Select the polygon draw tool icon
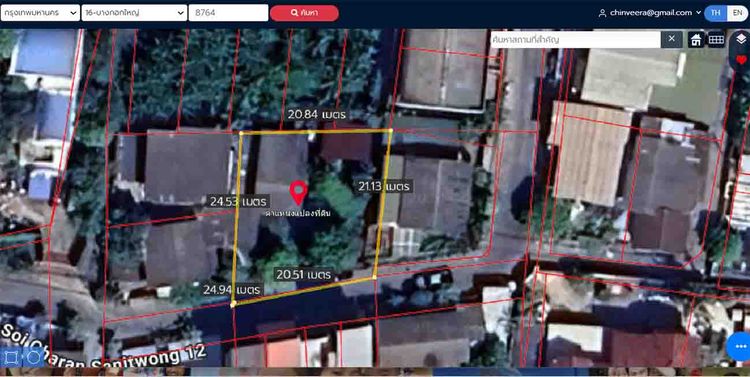 [12, 357]
